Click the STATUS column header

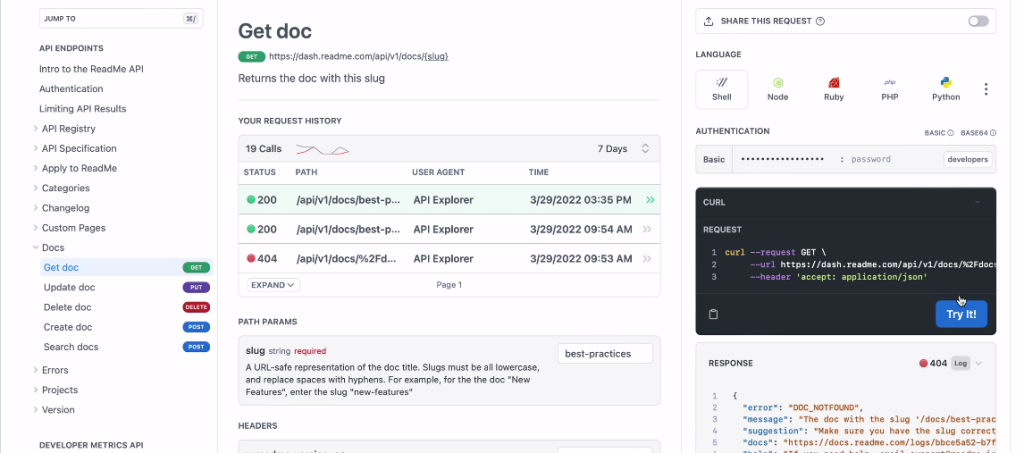tap(260, 172)
